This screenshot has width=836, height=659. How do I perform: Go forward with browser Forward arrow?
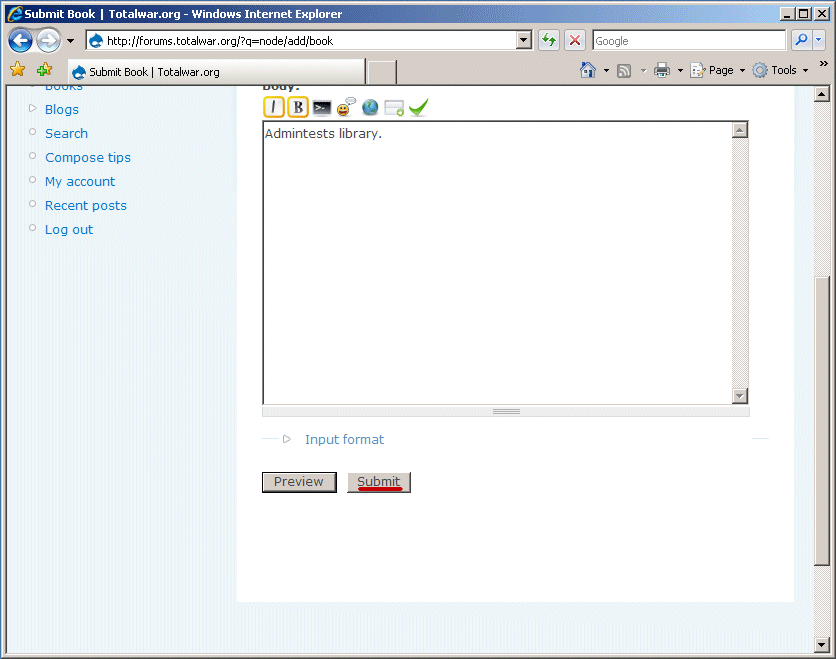coord(49,41)
